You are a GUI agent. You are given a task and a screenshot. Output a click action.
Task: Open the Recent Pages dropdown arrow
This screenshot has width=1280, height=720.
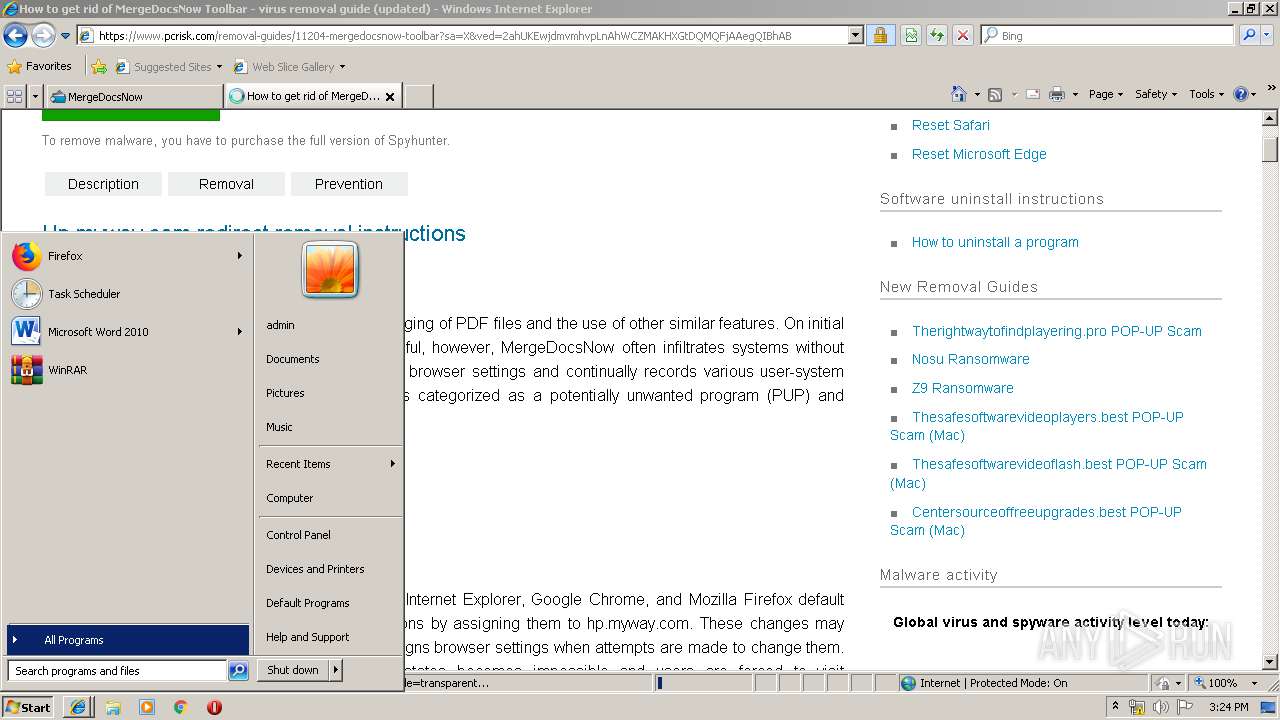(66, 36)
